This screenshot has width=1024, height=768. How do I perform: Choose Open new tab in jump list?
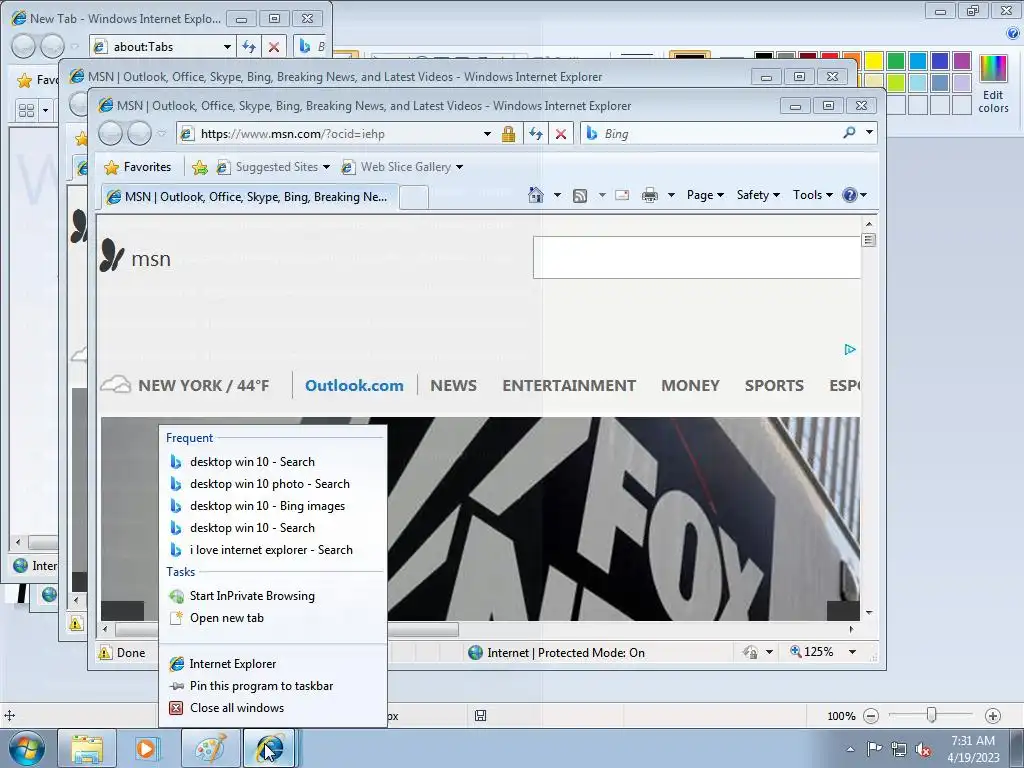click(x=272, y=618)
